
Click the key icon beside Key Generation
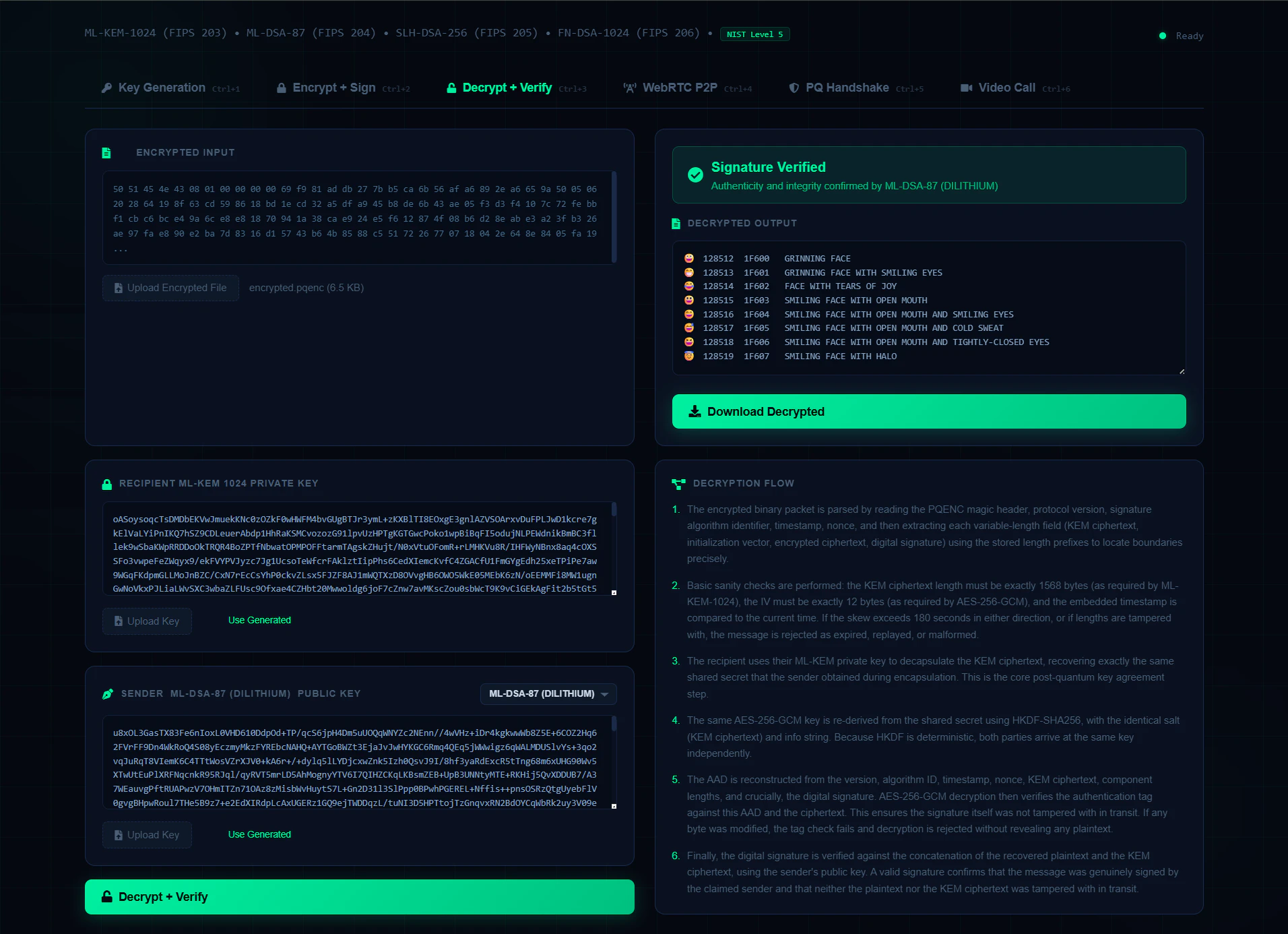click(x=106, y=88)
